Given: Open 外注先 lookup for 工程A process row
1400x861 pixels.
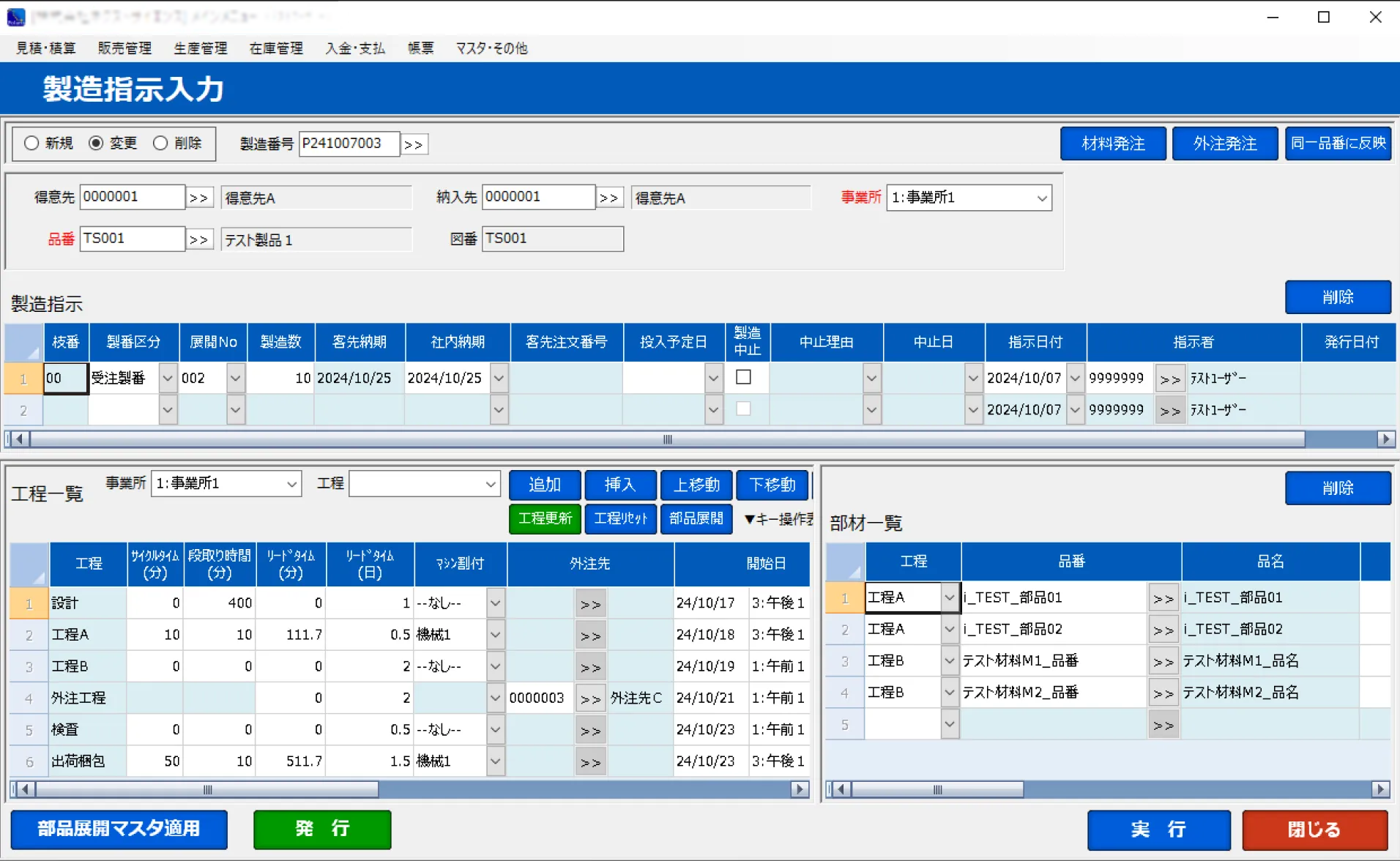Looking at the screenshot, I should (590, 635).
